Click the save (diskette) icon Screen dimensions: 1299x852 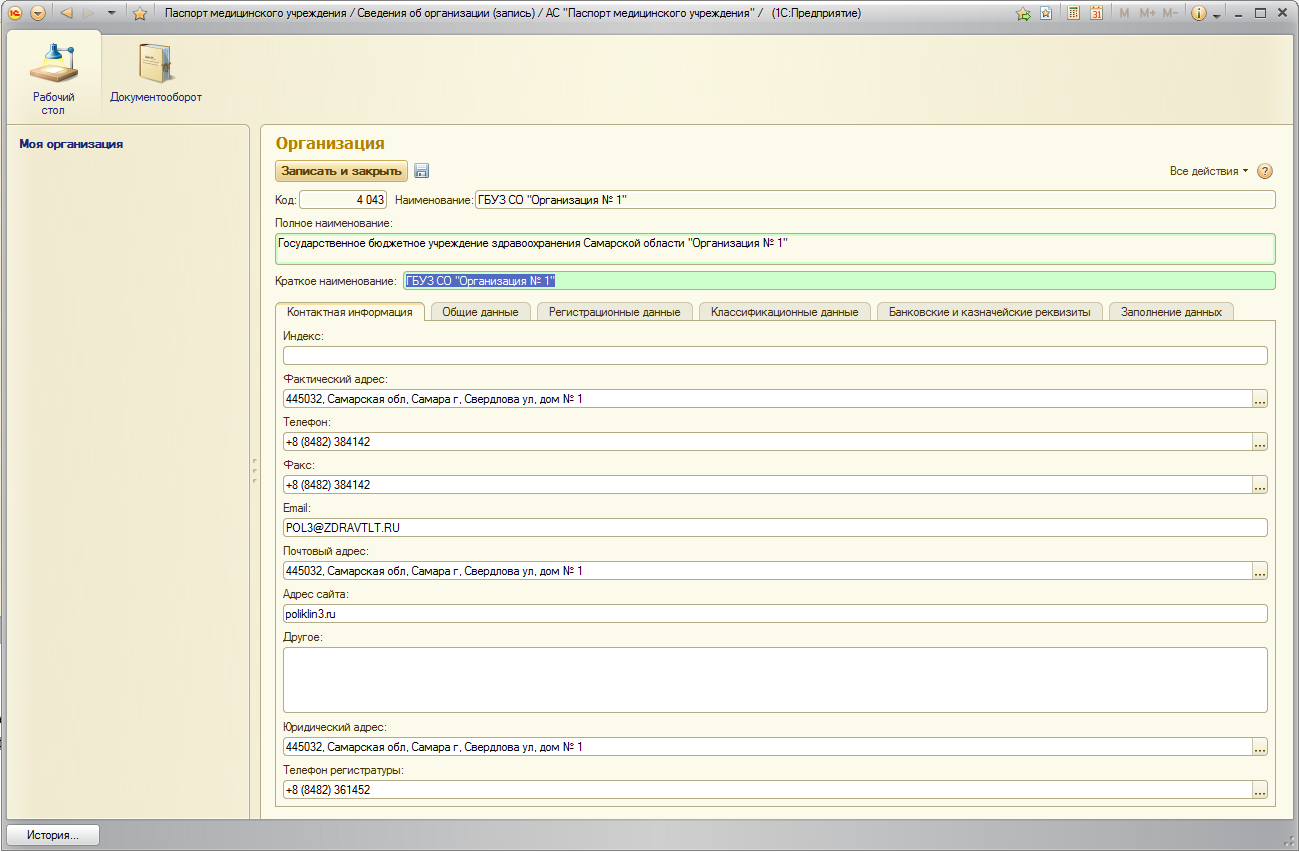coord(421,171)
